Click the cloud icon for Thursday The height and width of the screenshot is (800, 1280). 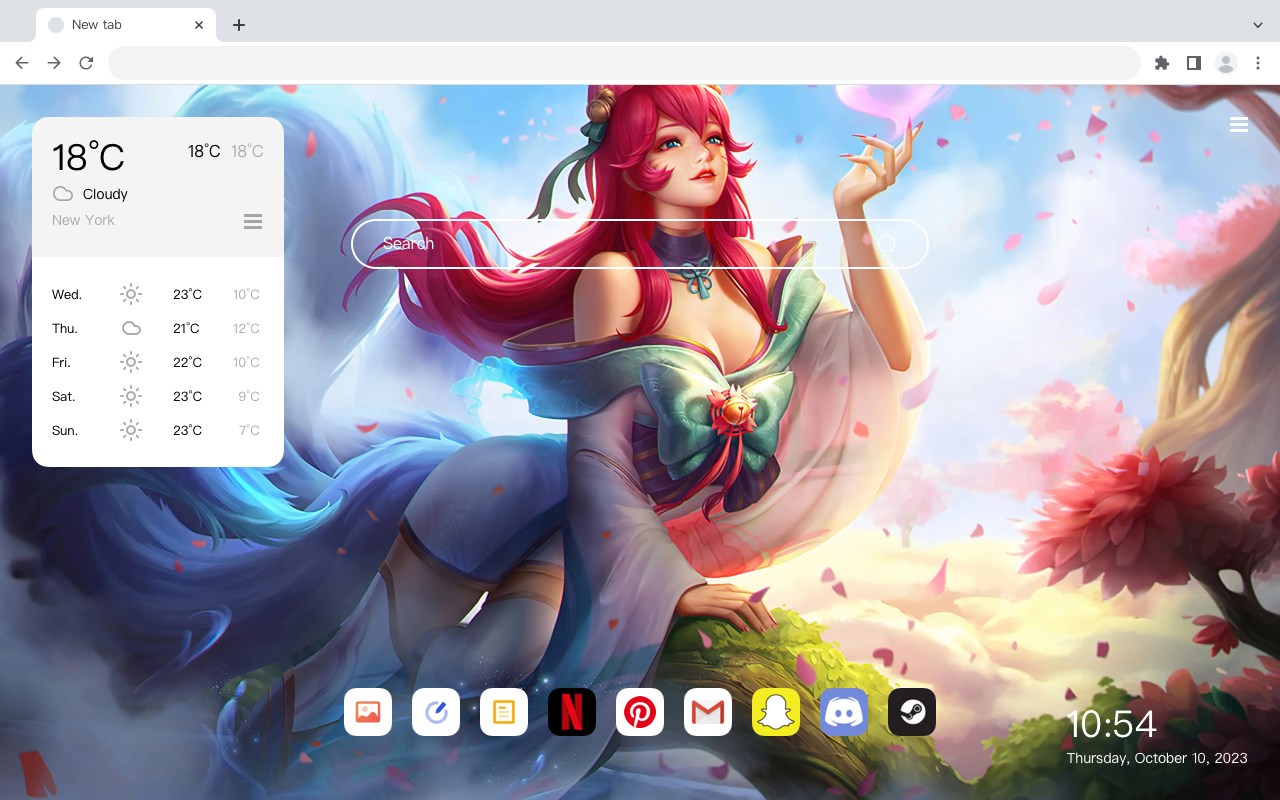tap(131, 328)
